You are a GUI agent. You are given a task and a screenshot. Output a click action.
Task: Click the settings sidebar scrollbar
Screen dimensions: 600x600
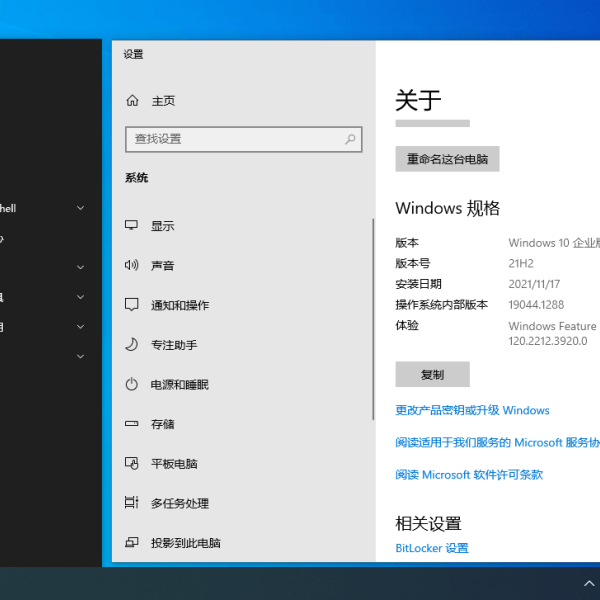pos(373,320)
